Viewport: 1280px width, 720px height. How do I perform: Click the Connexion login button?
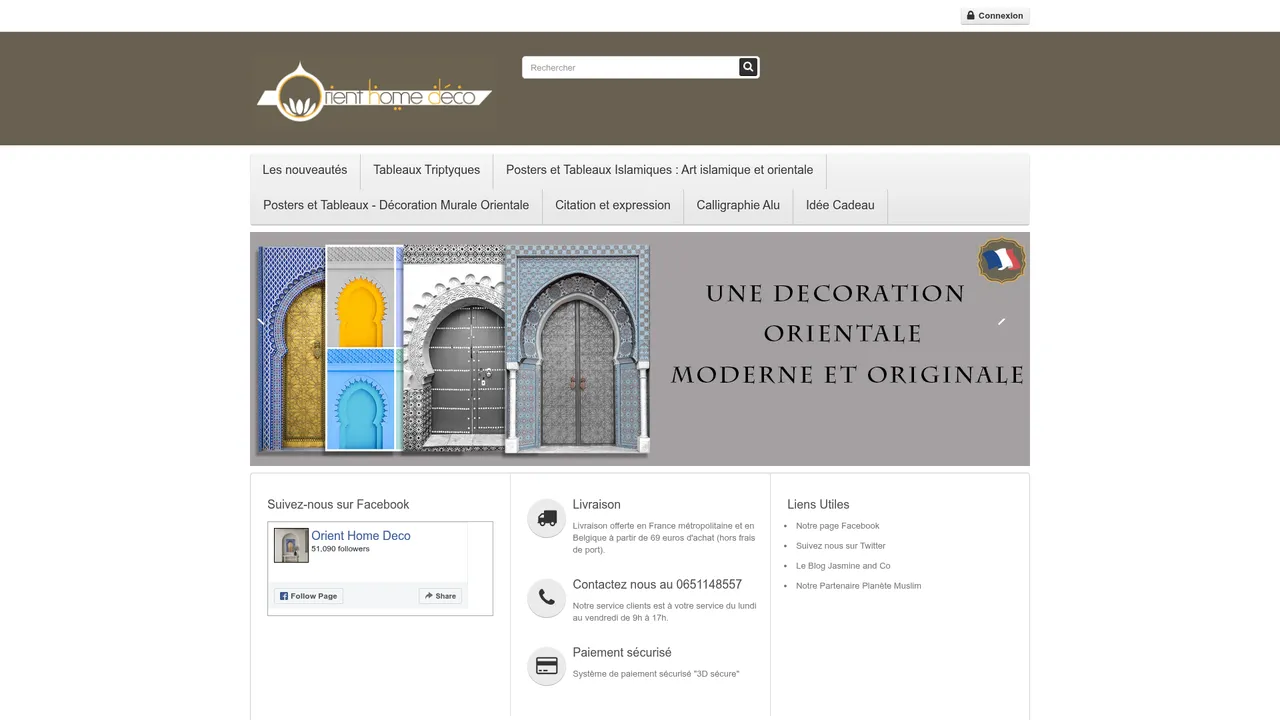coord(995,16)
